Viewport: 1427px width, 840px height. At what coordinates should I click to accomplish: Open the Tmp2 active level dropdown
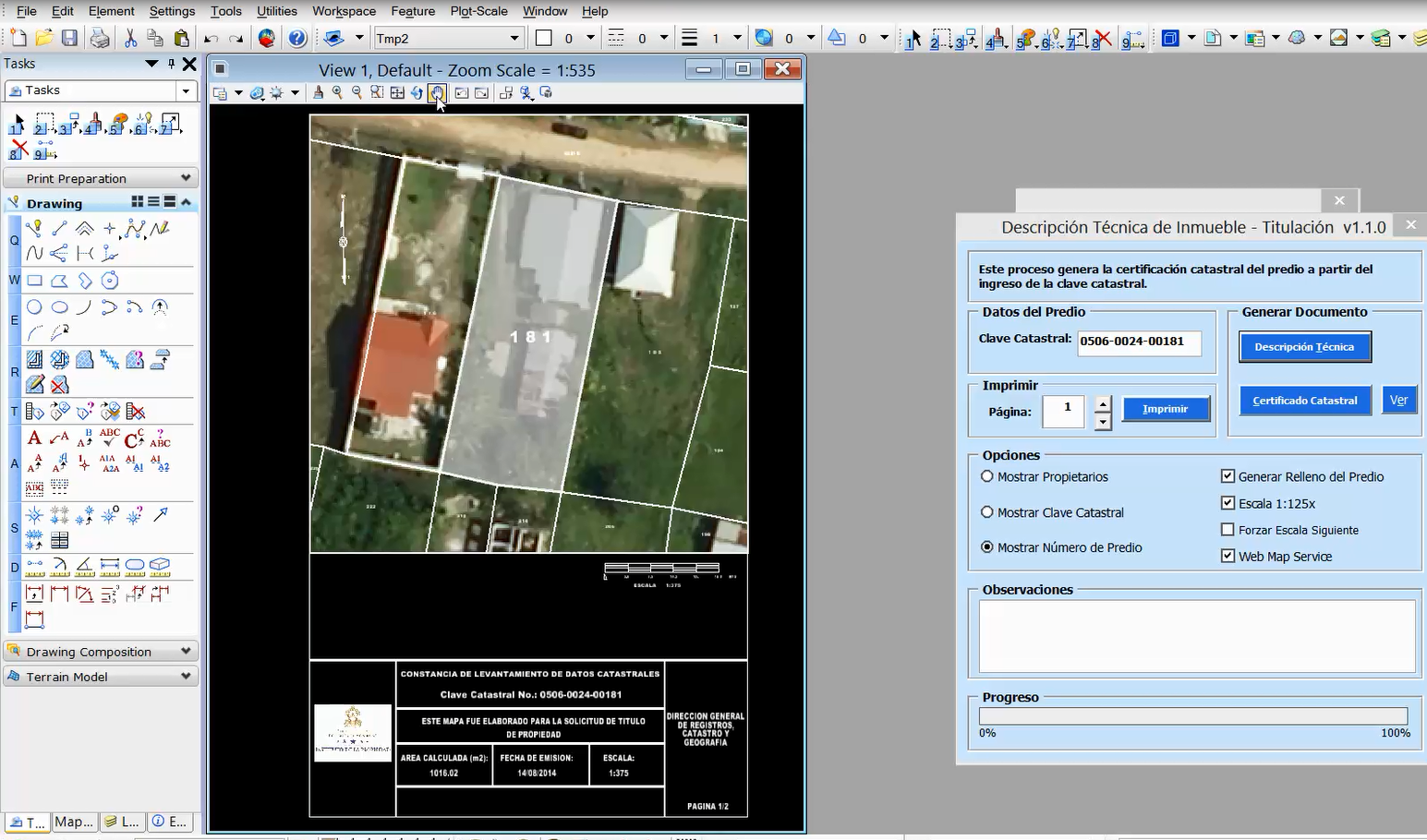point(514,38)
